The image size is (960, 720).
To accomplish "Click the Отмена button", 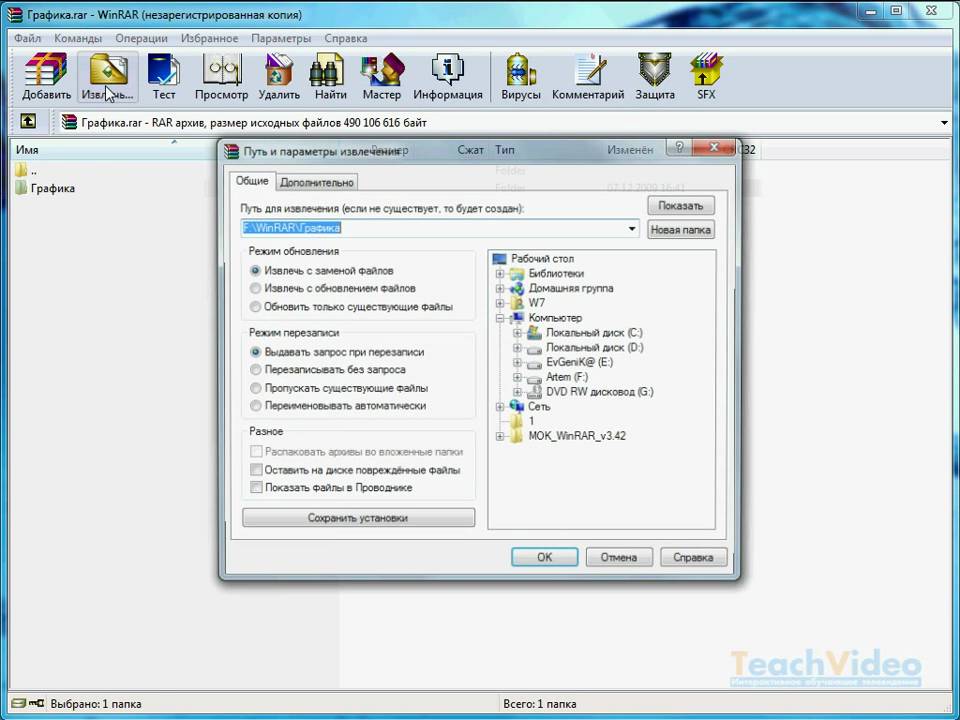I will coord(619,557).
